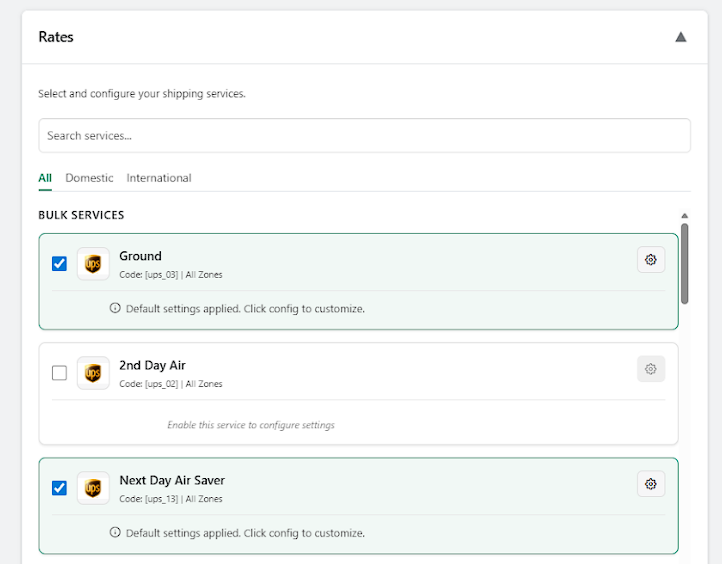
Task: Click the services list scrollbar thumb
Action: (x=684, y=262)
